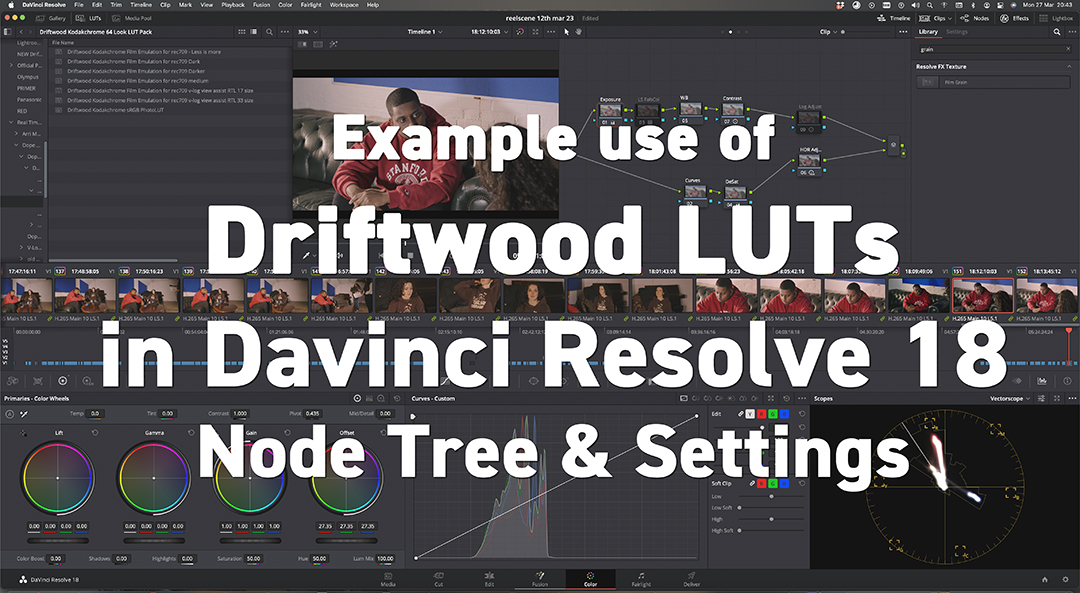Switch LUT browser to list view
This screenshot has width=1080, height=593.
coord(253,32)
